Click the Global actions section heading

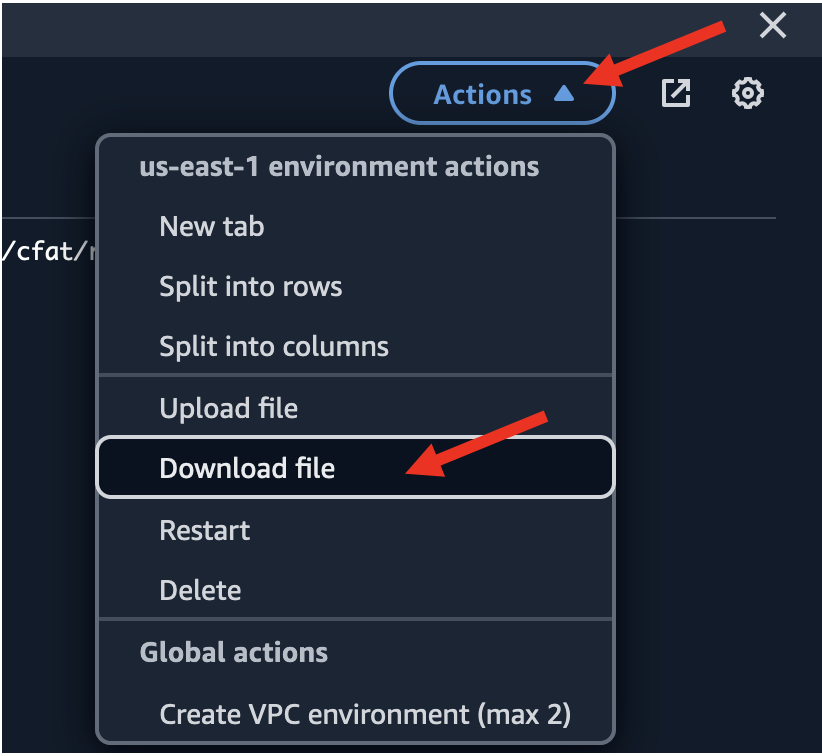click(x=234, y=653)
